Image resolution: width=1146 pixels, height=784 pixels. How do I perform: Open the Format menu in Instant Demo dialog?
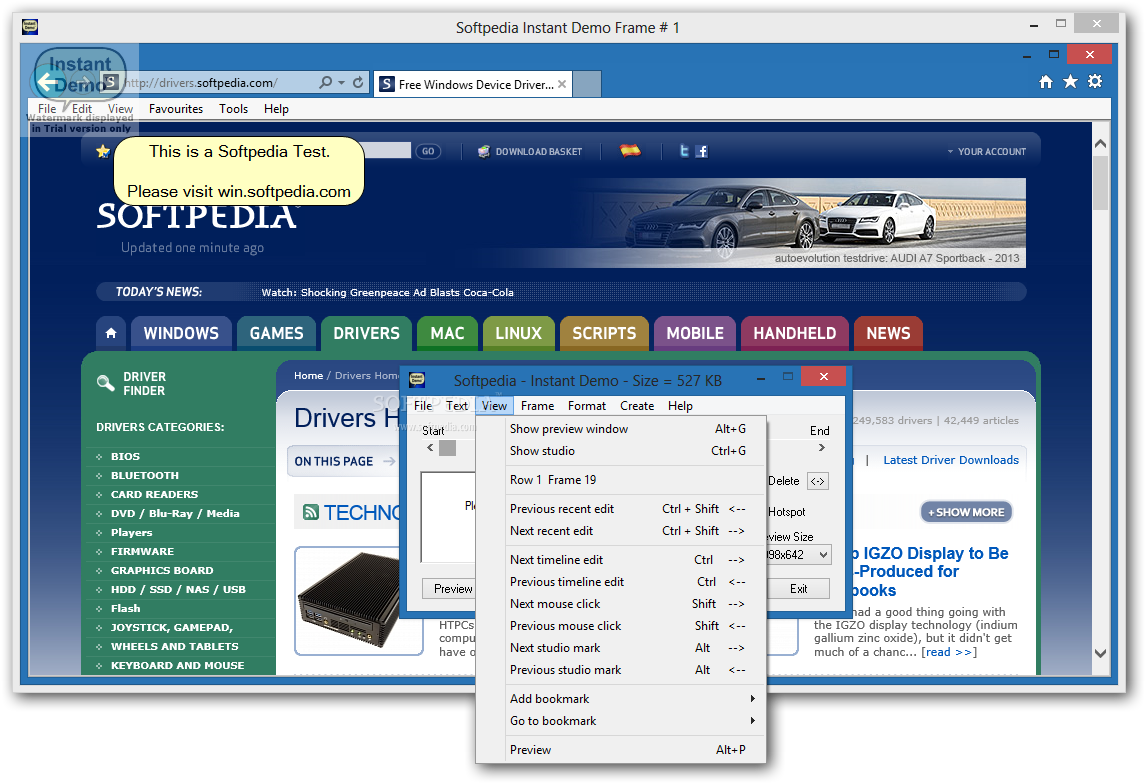[587, 406]
